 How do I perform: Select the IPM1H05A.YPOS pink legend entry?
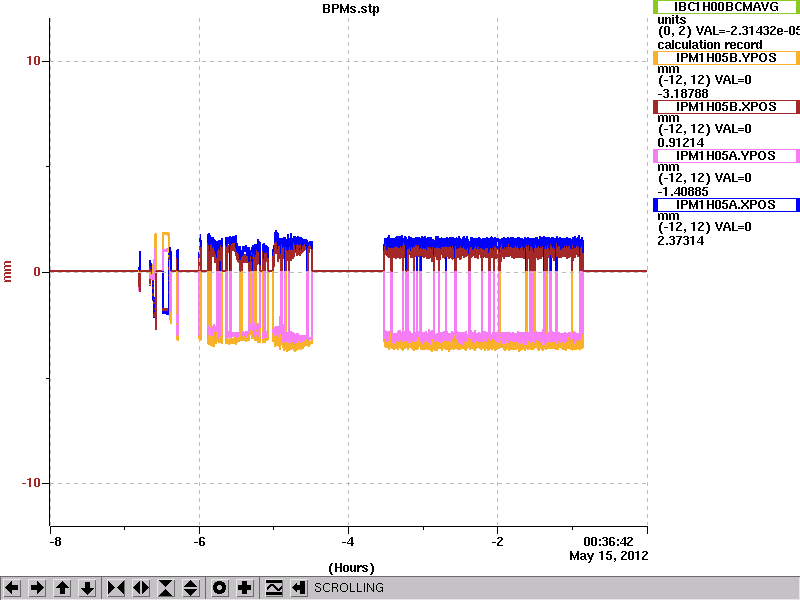pos(727,156)
